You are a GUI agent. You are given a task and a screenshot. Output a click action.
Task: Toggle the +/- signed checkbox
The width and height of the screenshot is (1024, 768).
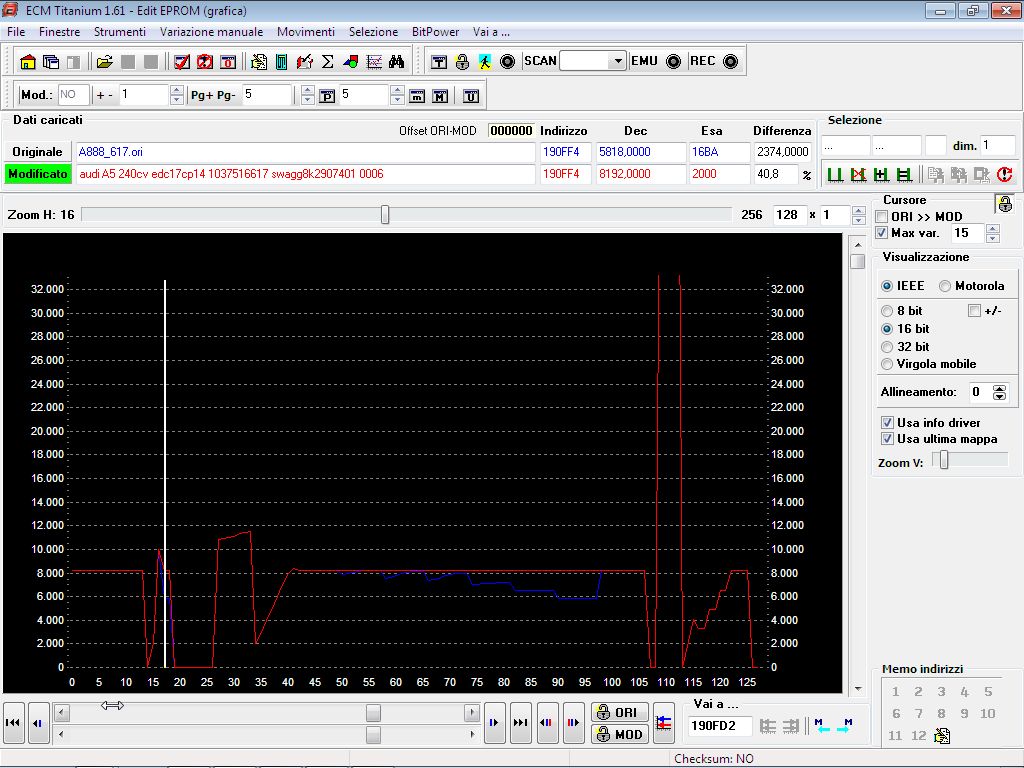pos(974,311)
